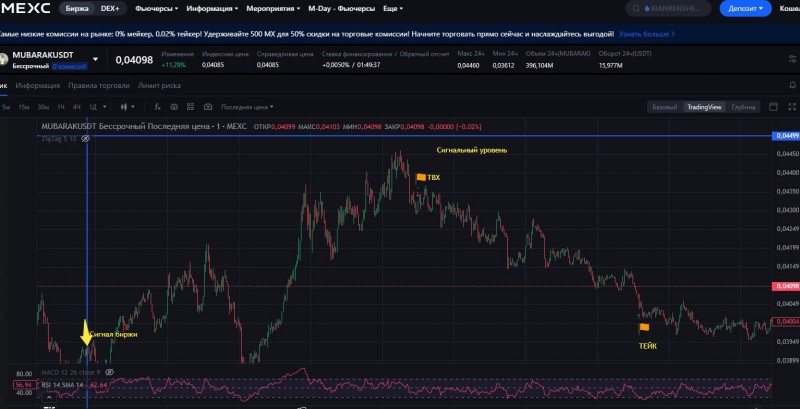
Task: Click the RSI 14 SMA 14 indicator label
Action: click(62, 385)
